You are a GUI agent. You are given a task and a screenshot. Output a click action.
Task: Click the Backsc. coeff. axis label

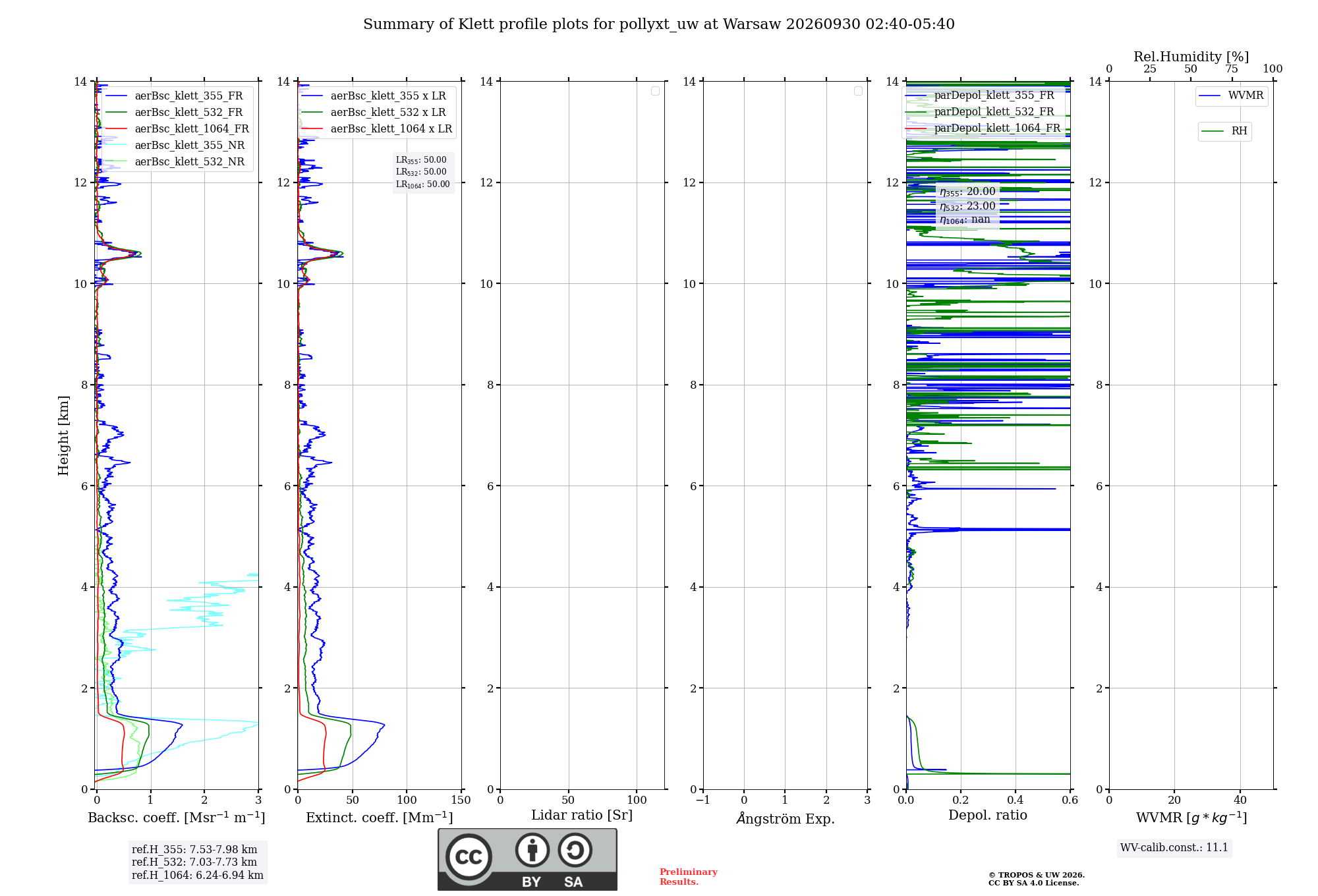pyautogui.click(x=177, y=817)
